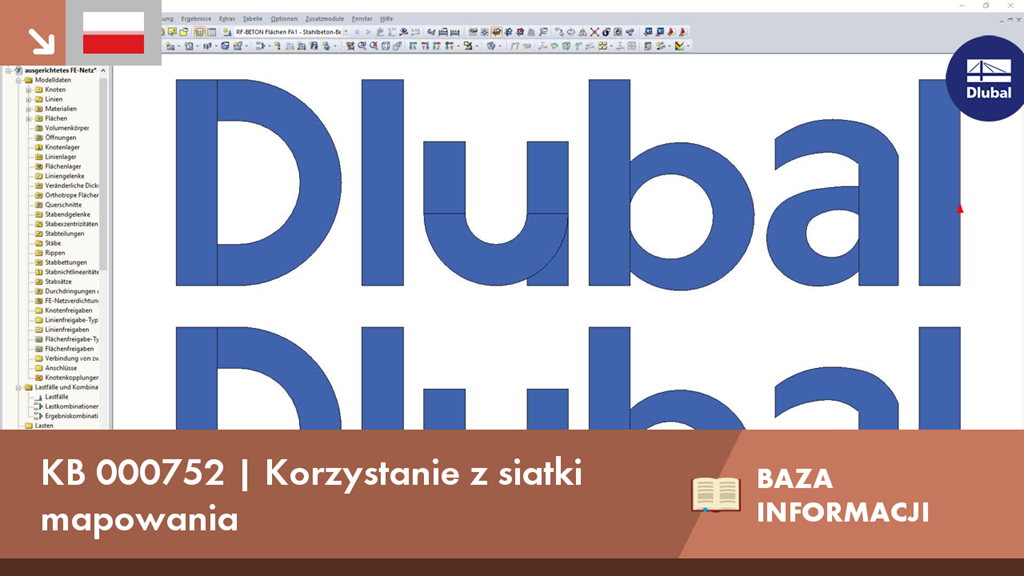This screenshot has height=576, width=1024.
Task: Go to next item with right arrow
Action: click(x=368, y=32)
